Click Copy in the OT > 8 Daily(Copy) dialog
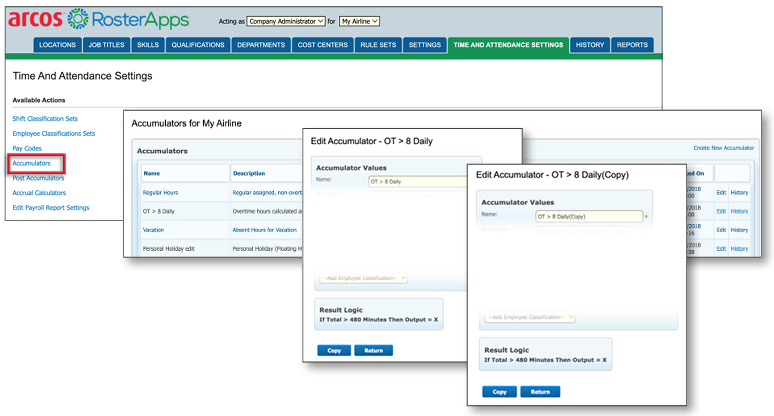The height and width of the screenshot is (416, 774). (x=499, y=392)
